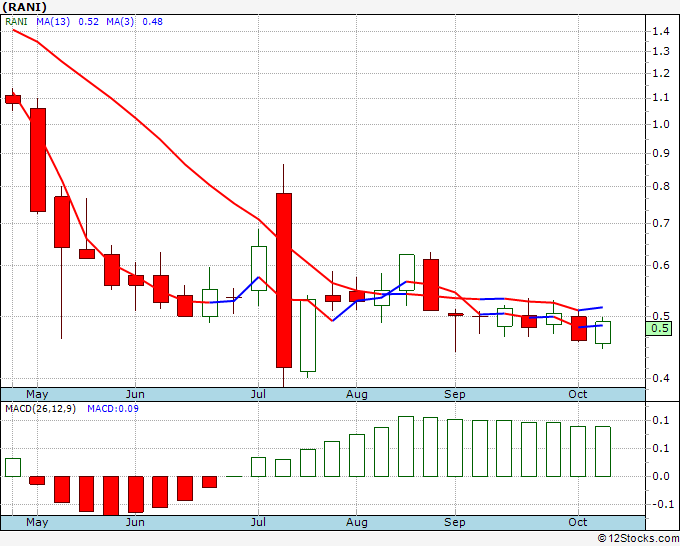
Task: Open the 12Stocks.com copyright link
Action: [638, 538]
